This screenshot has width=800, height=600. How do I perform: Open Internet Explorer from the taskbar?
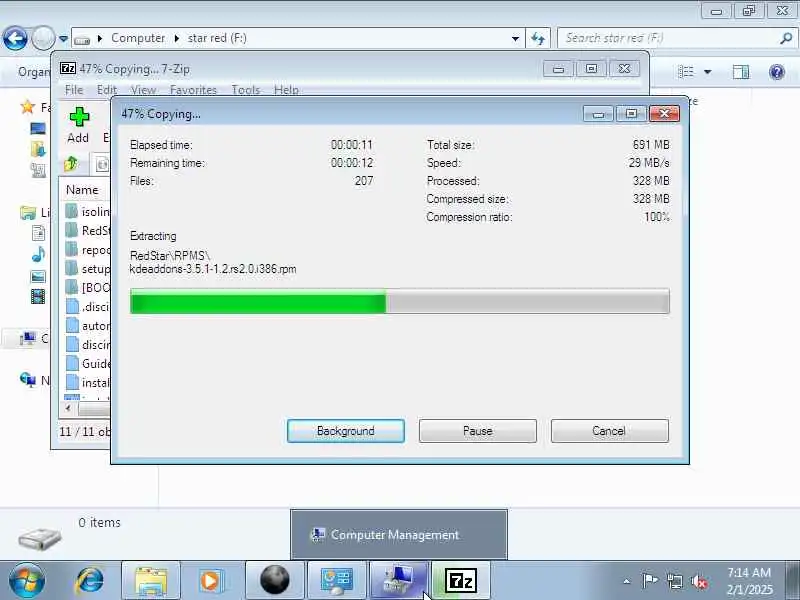coord(90,580)
